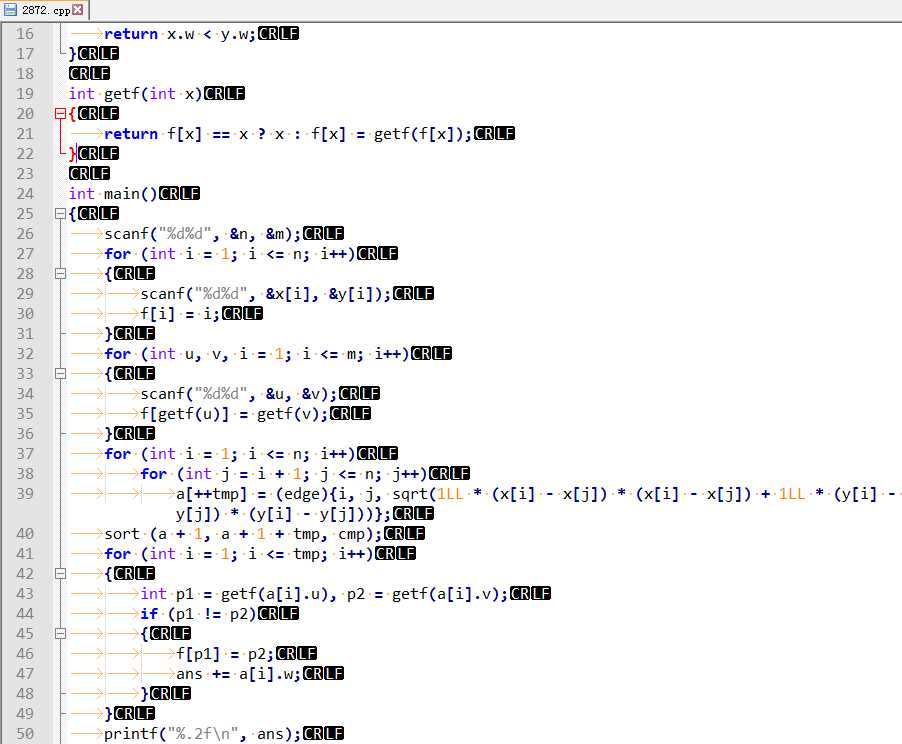
Task: Click 'int p1 = getf(a[i].u)' on line 43
Action: 239,594
